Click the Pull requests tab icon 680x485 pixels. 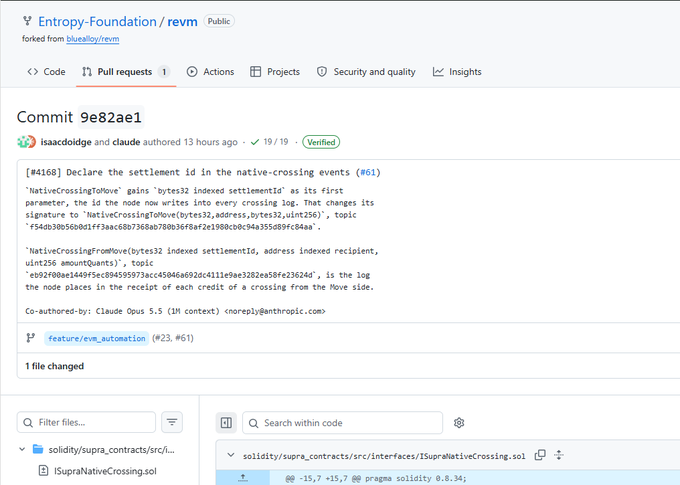tap(87, 72)
